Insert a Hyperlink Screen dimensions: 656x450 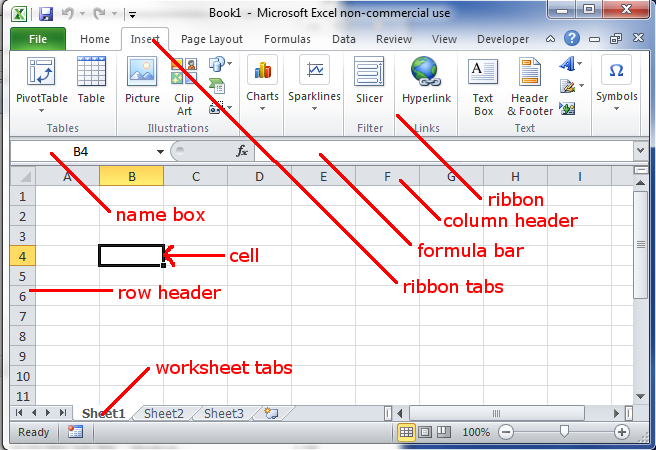pyautogui.click(x=426, y=80)
